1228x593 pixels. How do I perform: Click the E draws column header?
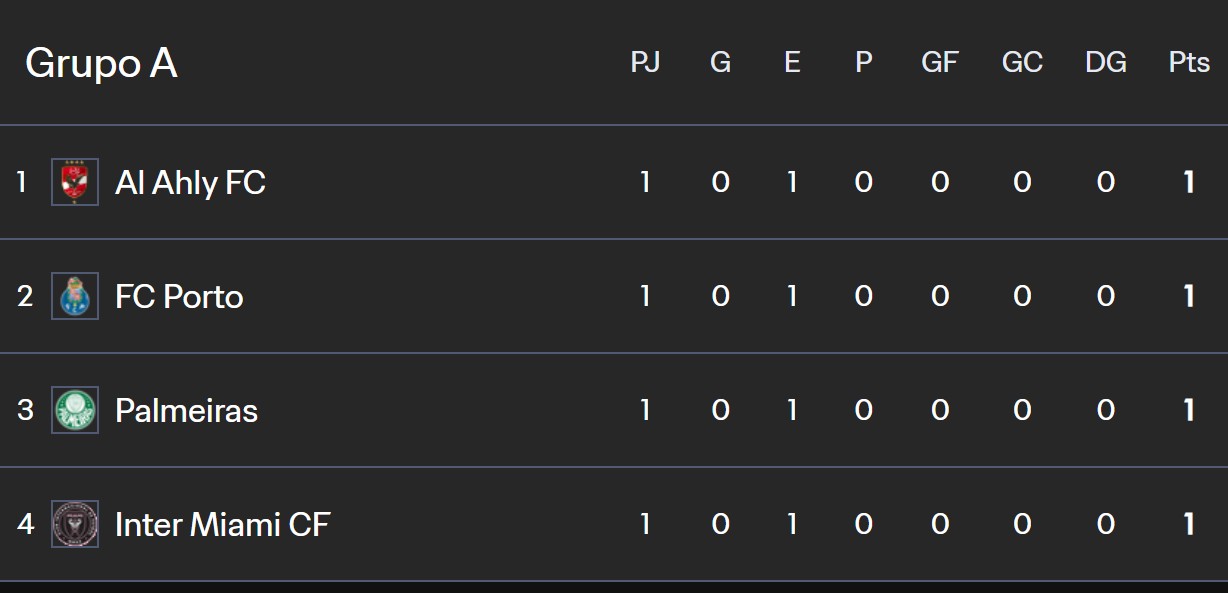pos(792,62)
